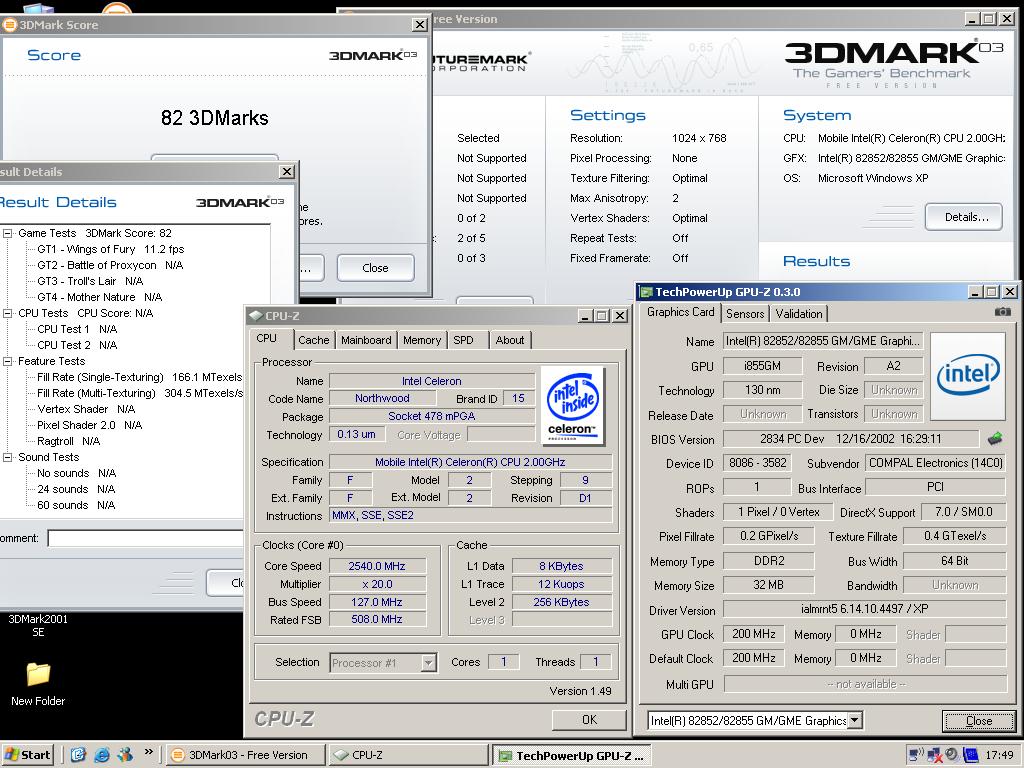Viewport: 1024px width, 768px height.
Task: Click the GPU-Z title bar icon
Action: point(646,292)
